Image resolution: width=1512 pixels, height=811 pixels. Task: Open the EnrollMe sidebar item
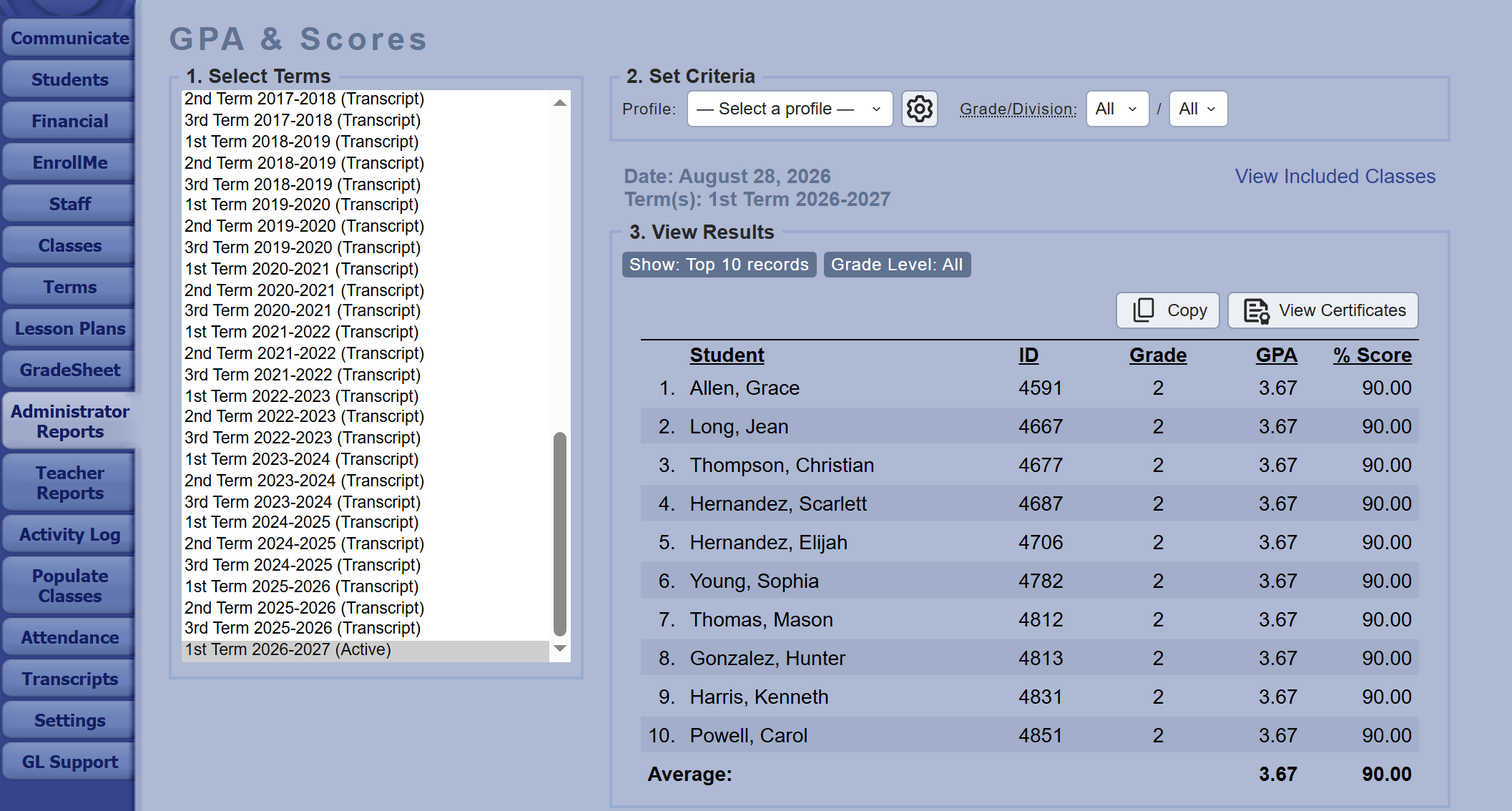[x=69, y=163]
